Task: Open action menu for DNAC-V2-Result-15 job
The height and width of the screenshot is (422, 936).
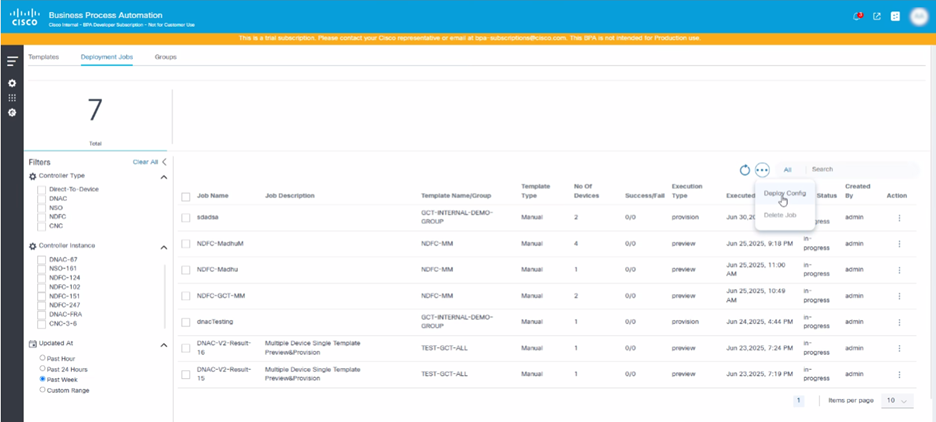Action: 899,374
